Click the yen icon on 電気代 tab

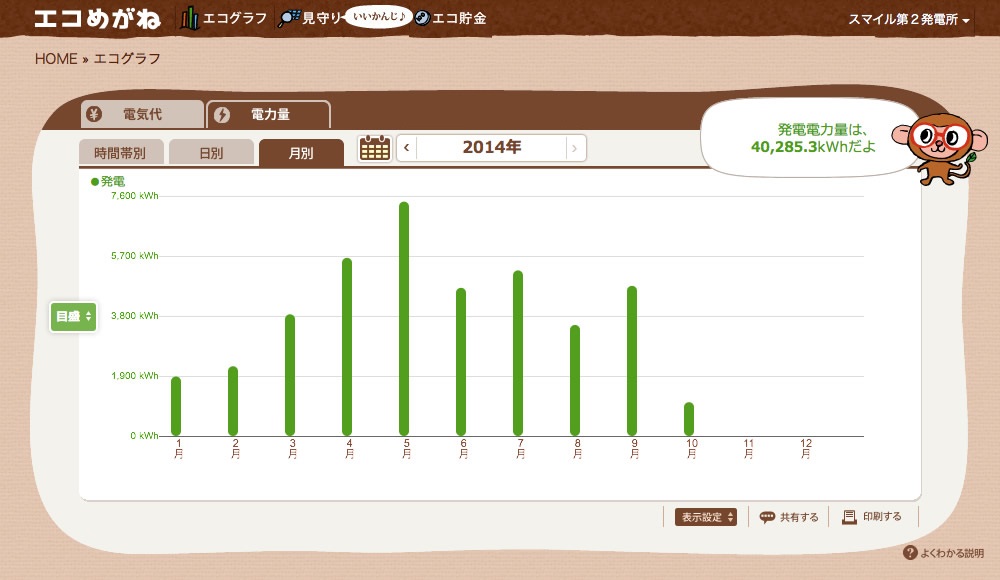click(x=94, y=114)
